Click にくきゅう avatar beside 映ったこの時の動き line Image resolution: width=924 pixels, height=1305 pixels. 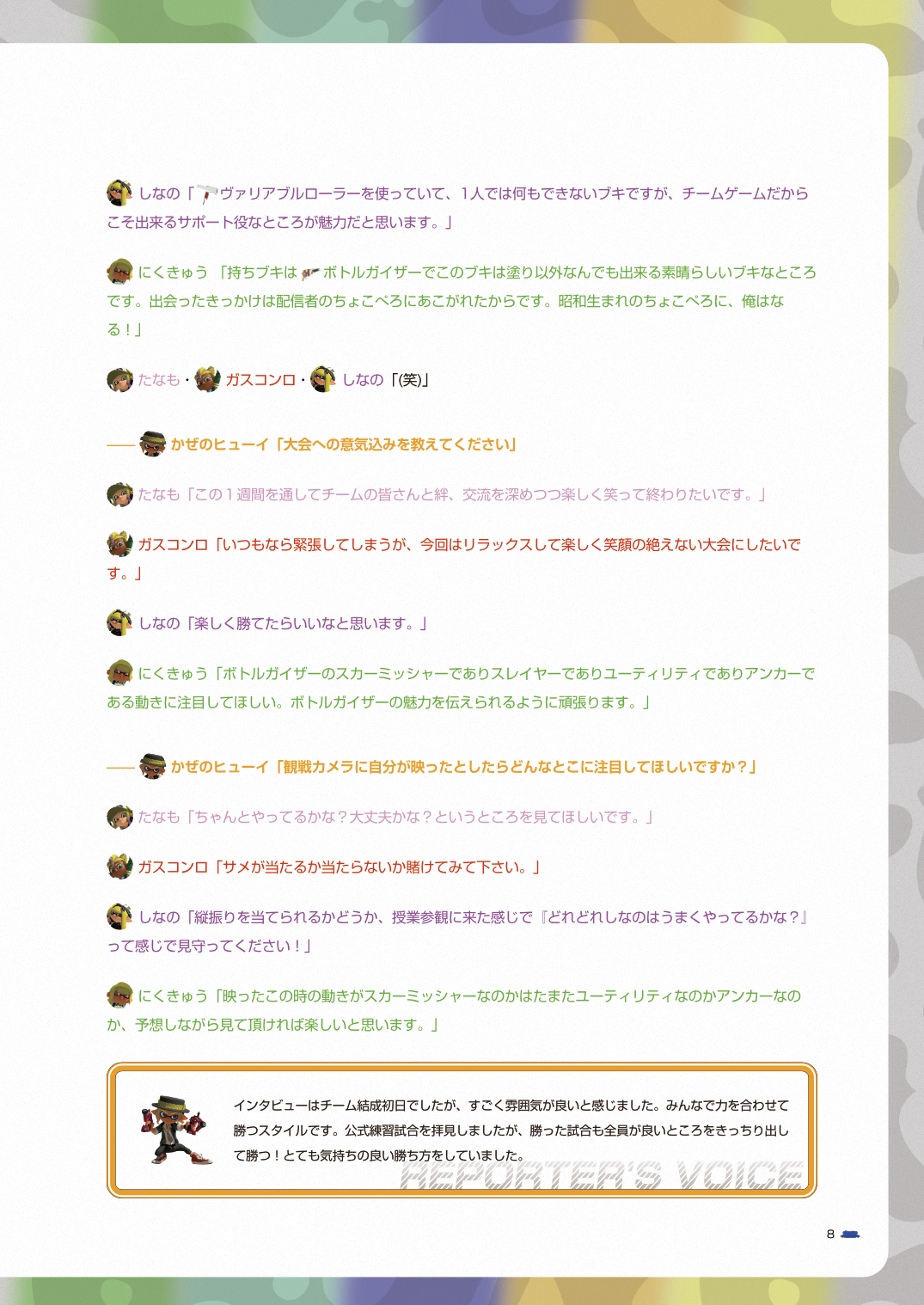click(119, 996)
